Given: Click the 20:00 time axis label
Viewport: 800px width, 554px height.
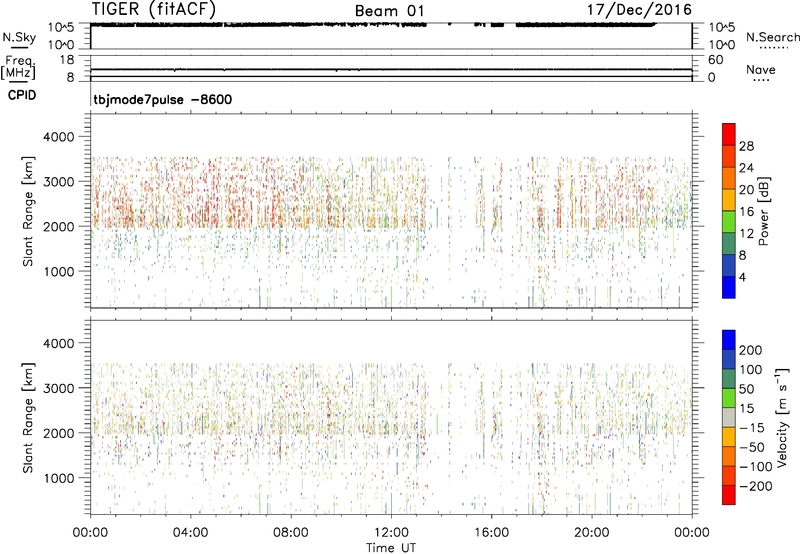Looking at the screenshot, I should [592, 533].
